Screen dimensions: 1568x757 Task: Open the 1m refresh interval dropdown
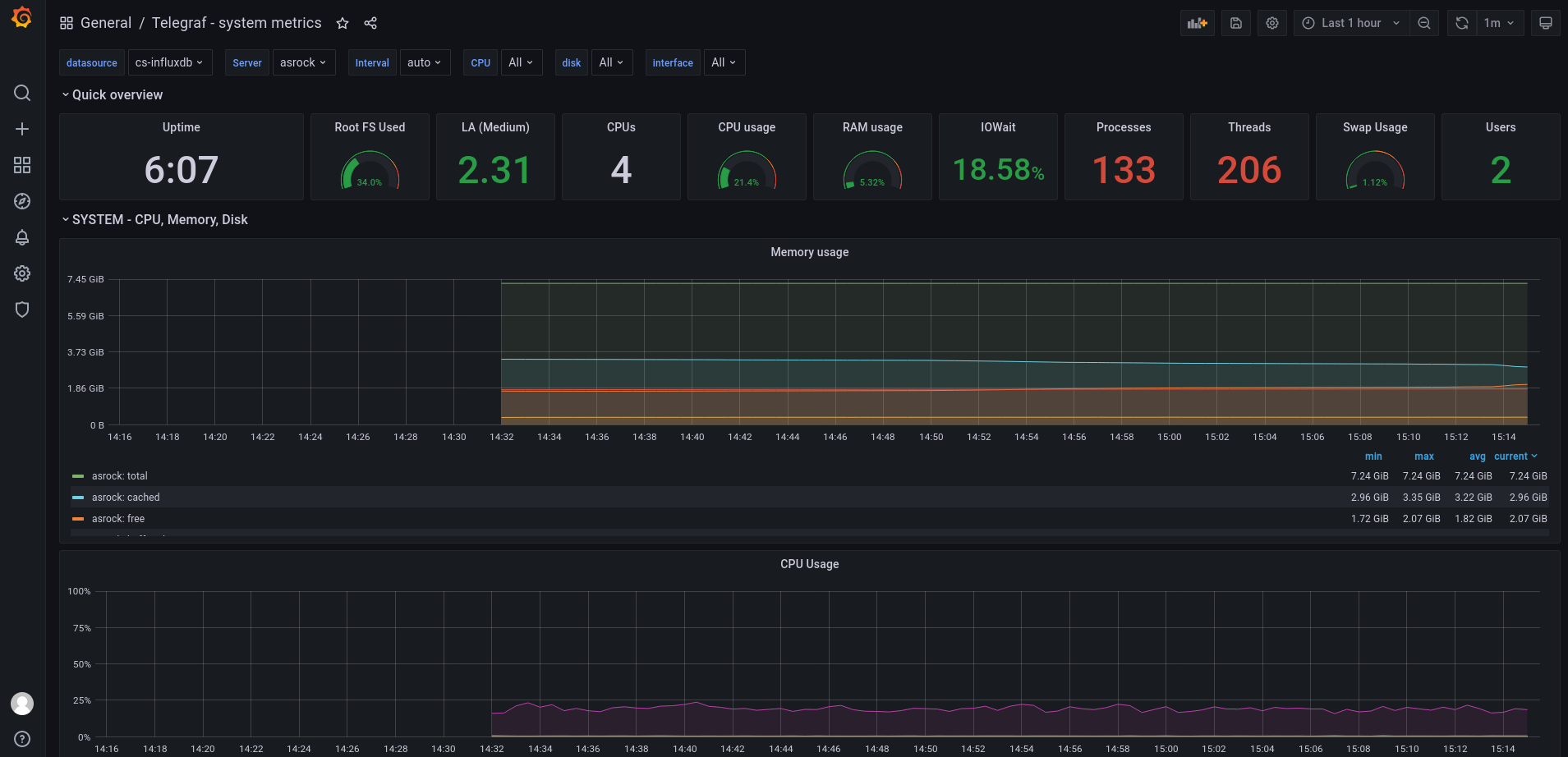pos(1500,23)
